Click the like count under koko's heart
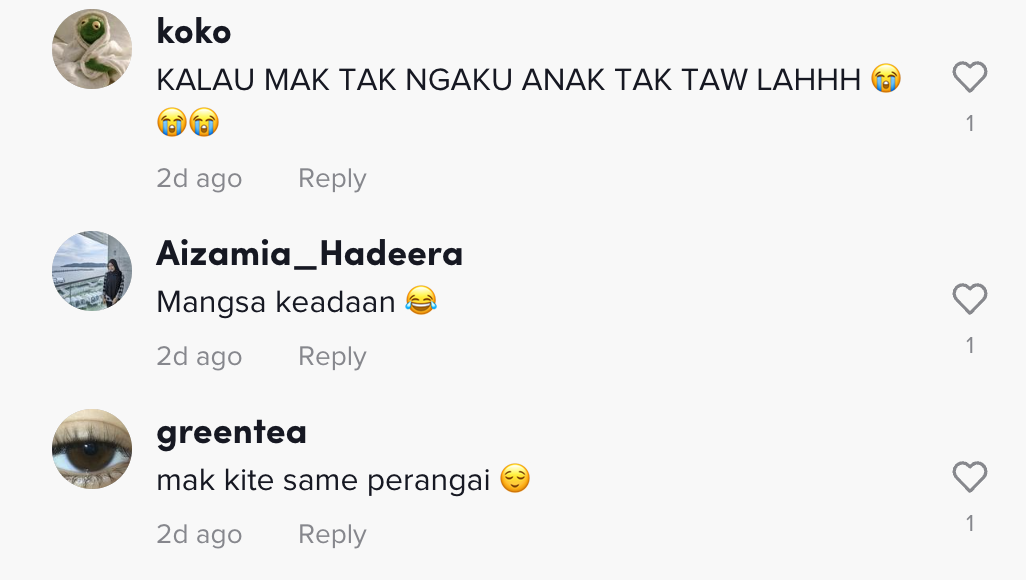The image size is (1026, 580). pos(970,123)
